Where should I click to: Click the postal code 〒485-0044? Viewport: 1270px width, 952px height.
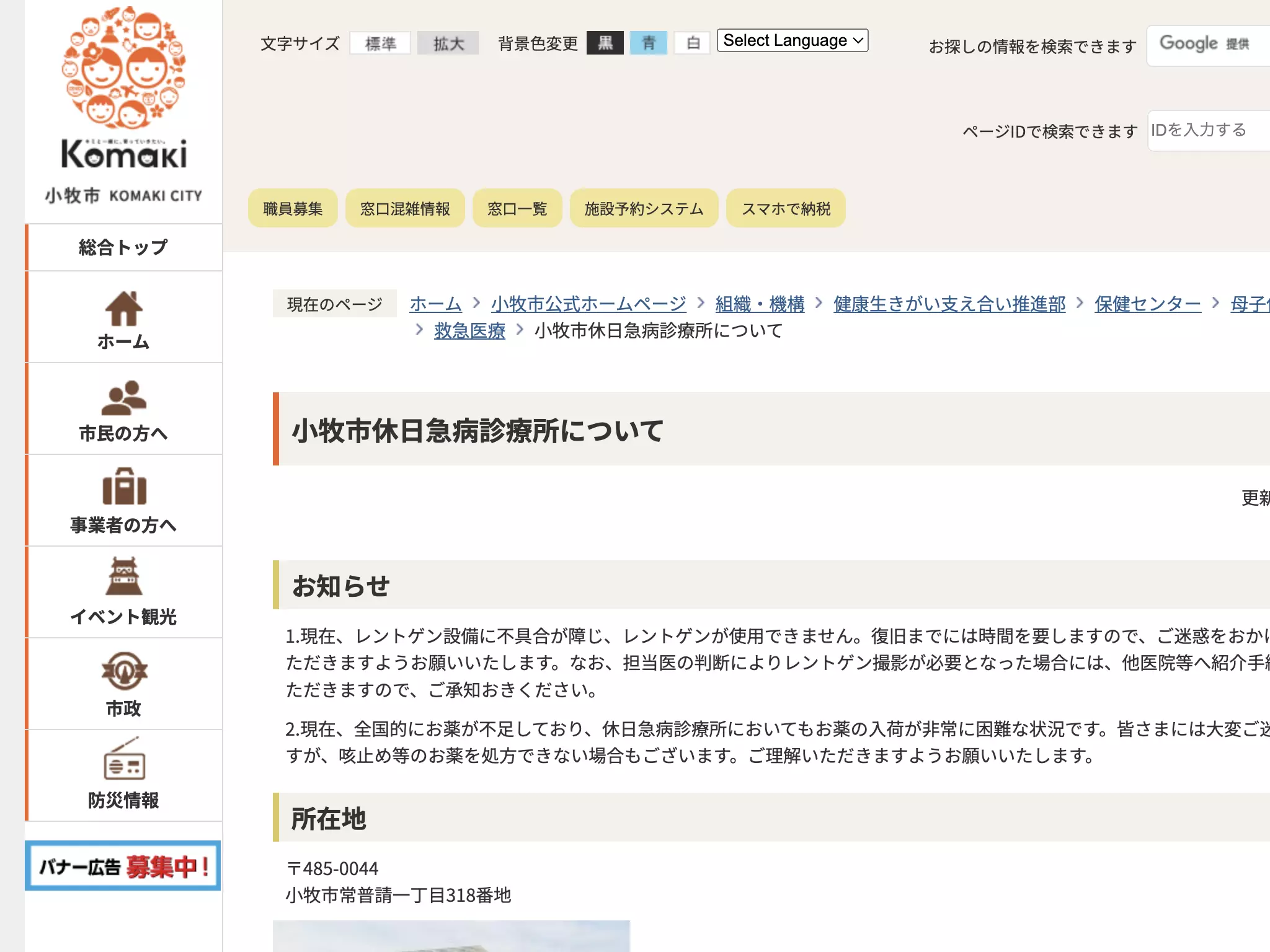click(x=332, y=868)
